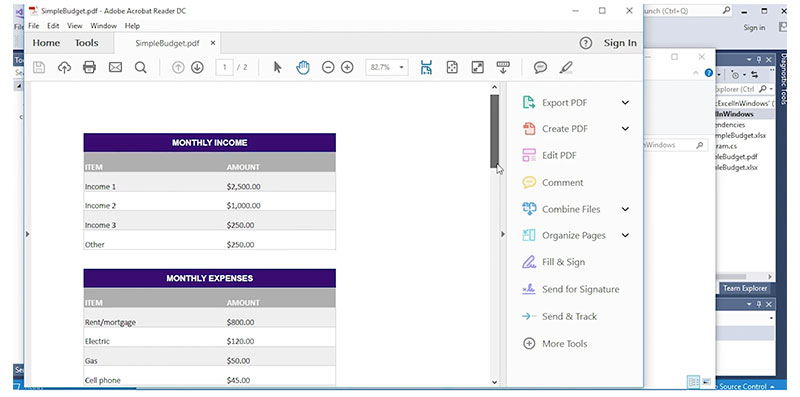Collapse the right tools pane arrow
The height and width of the screenshot is (397, 800).
503,234
